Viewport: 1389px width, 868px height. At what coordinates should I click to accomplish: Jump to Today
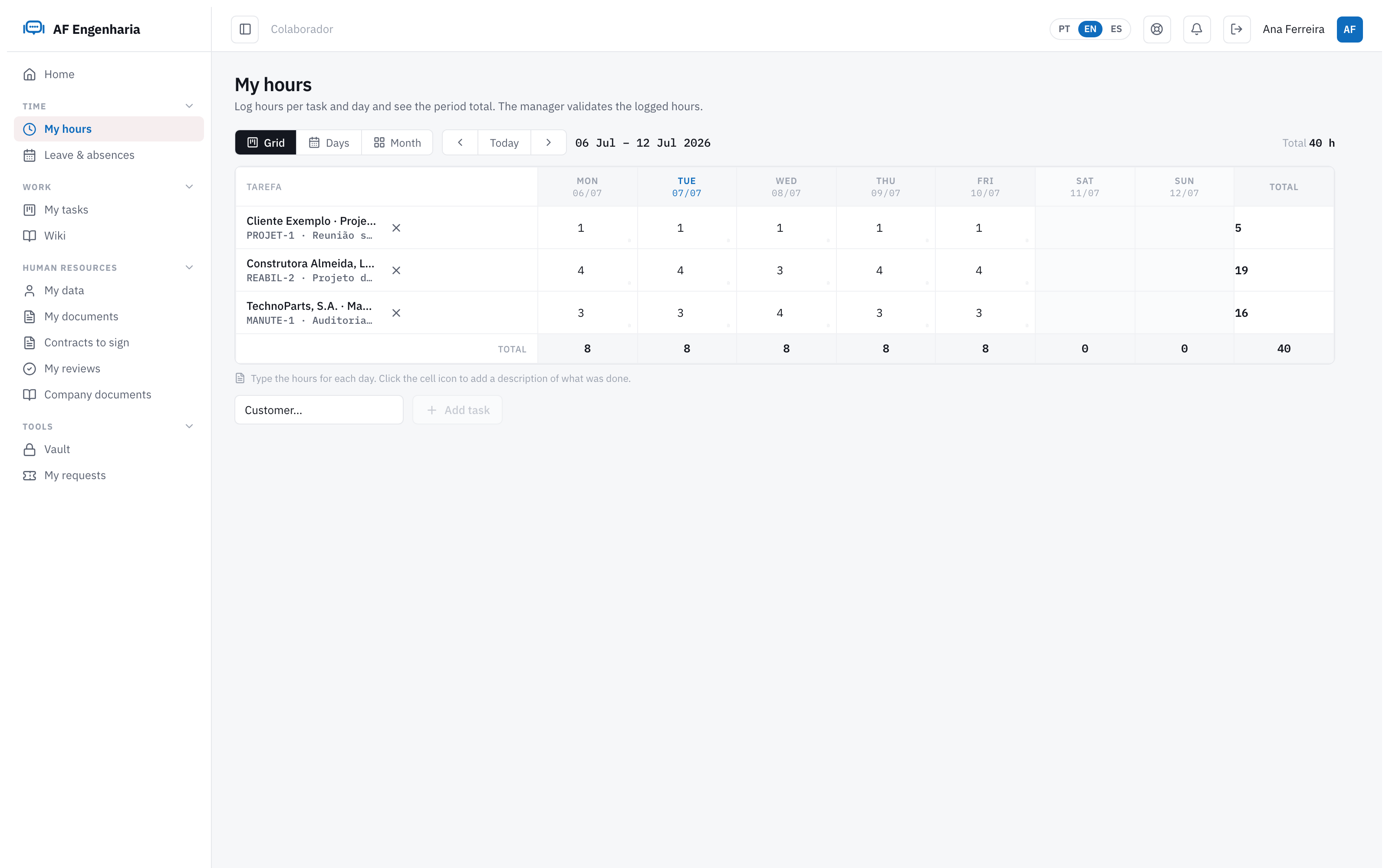point(504,143)
